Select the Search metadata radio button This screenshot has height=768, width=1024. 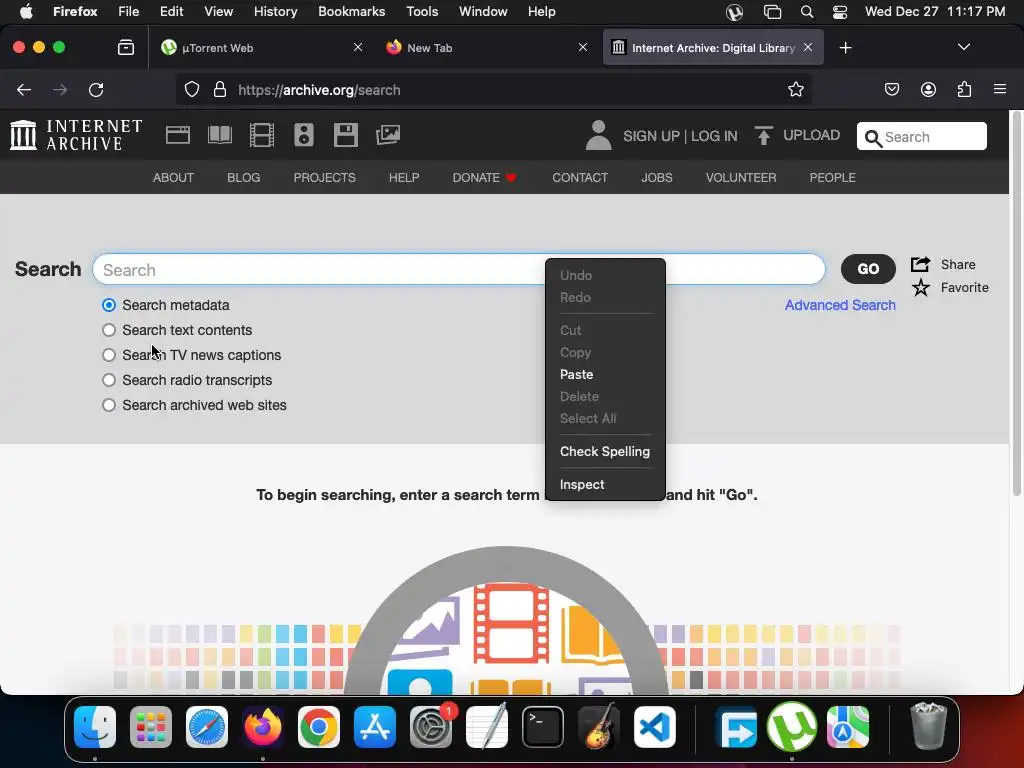point(109,305)
